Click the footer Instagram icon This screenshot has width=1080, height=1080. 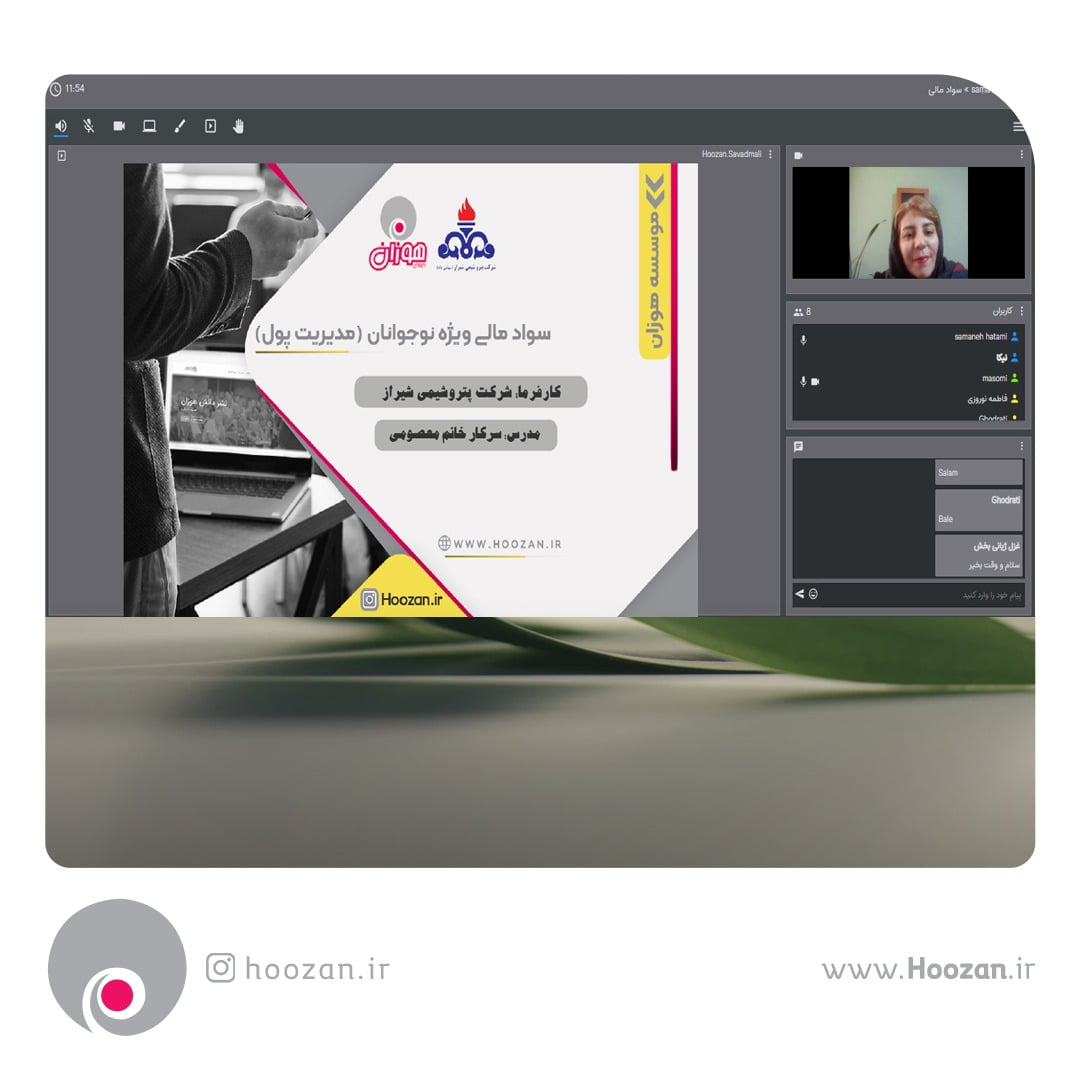(220, 968)
